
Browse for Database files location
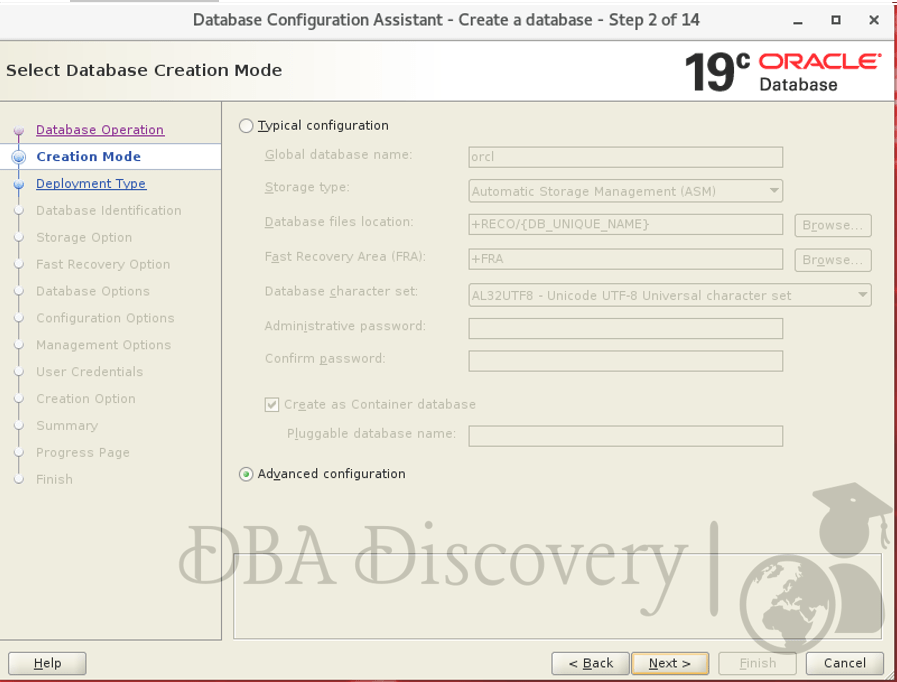coord(833,225)
